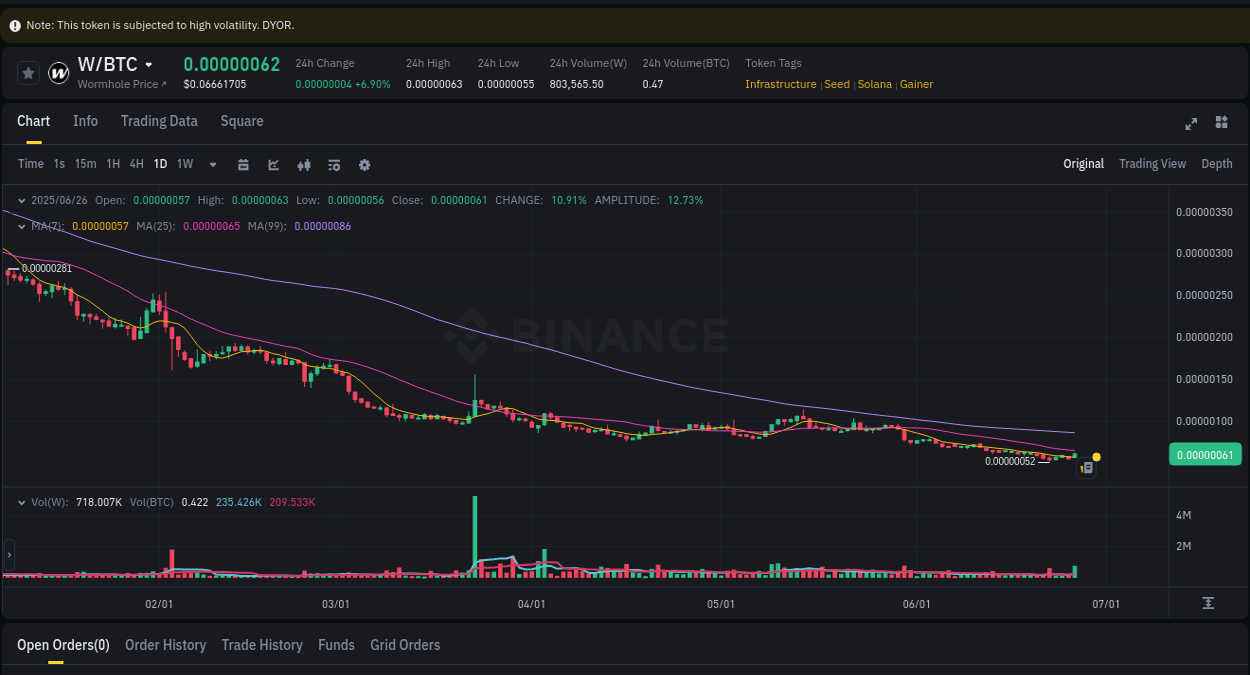Open the W/BTC trading pair dropdown

click(146, 63)
